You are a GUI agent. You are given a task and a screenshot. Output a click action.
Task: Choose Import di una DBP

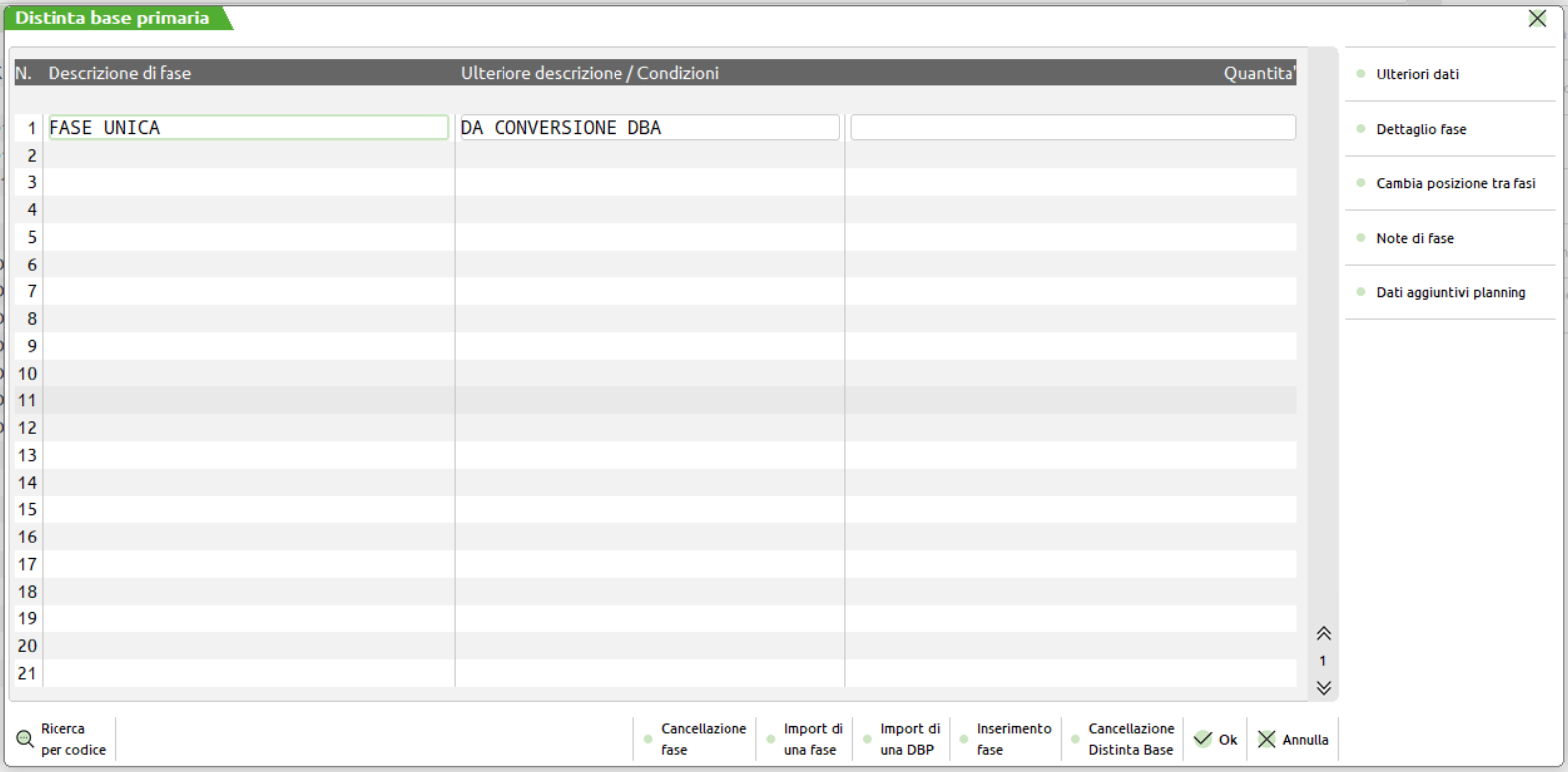909,739
